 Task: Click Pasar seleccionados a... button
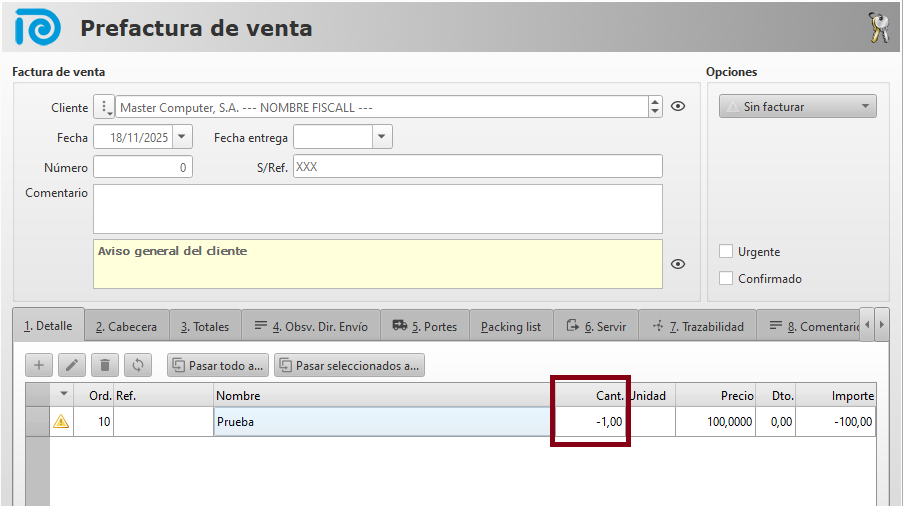[349, 366]
